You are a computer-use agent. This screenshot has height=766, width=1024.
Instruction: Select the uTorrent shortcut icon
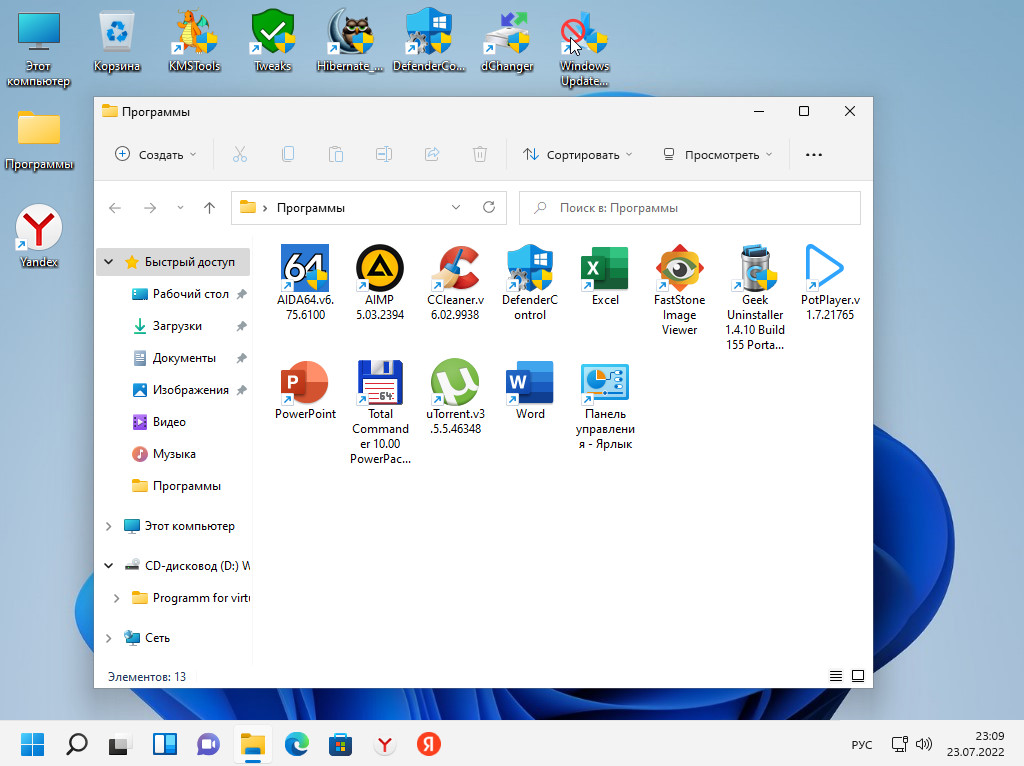pyautogui.click(x=455, y=397)
